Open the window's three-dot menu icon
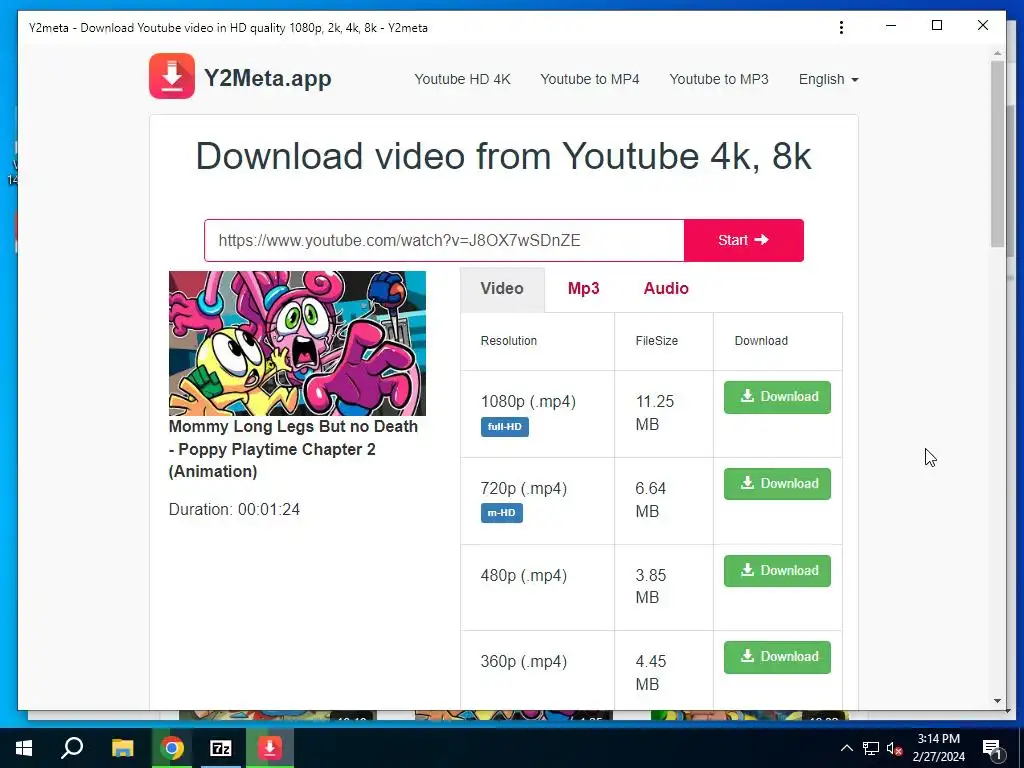The height and width of the screenshot is (768, 1024). coord(841,27)
